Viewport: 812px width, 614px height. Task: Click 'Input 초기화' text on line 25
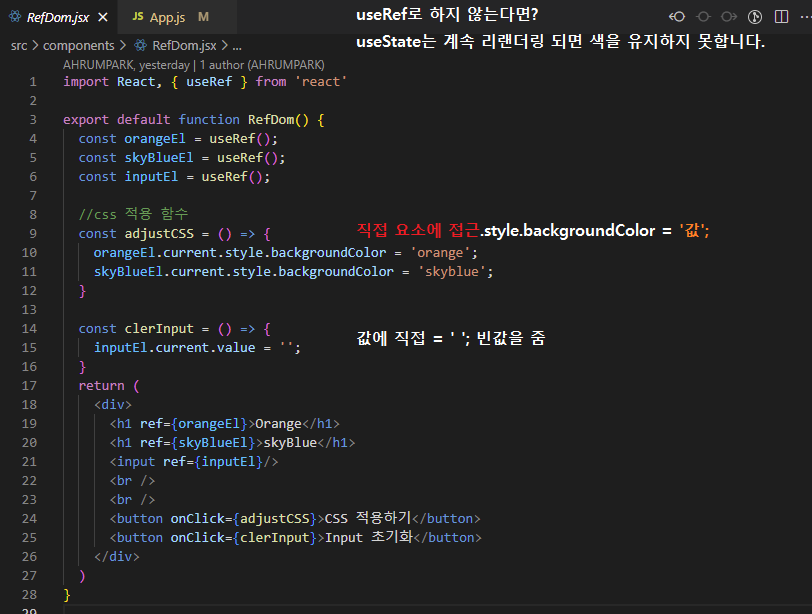[x=368, y=537]
